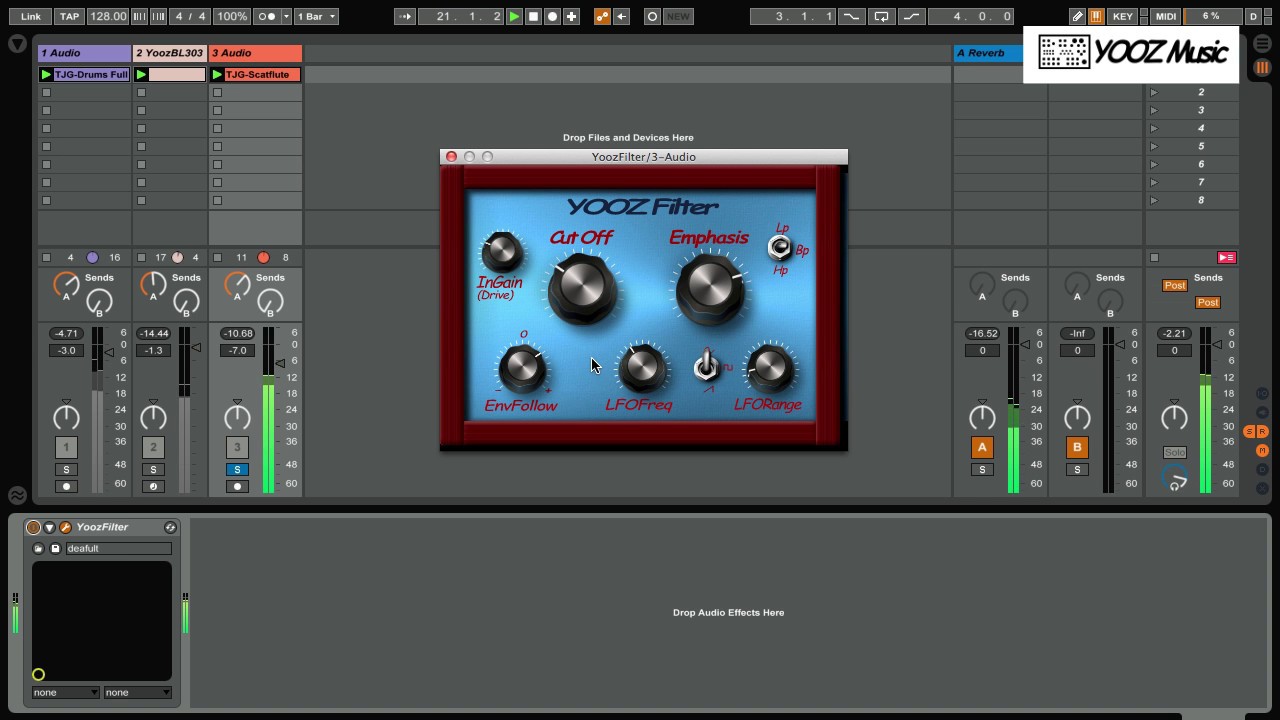Unsolo track 3 with its S button

(237, 470)
